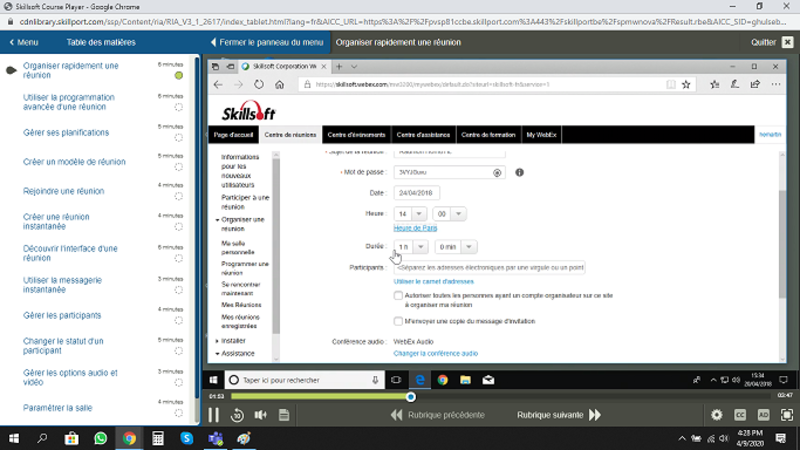Click Utiliser le carnet d'adresses link
Image resolution: width=800 pixels, height=450 pixels.
tap(434, 282)
